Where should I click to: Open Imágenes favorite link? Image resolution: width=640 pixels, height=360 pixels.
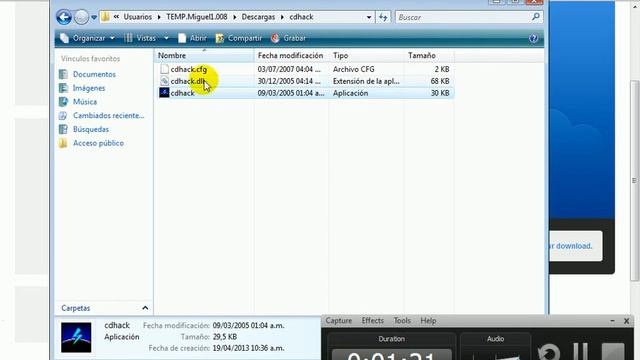pos(89,88)
